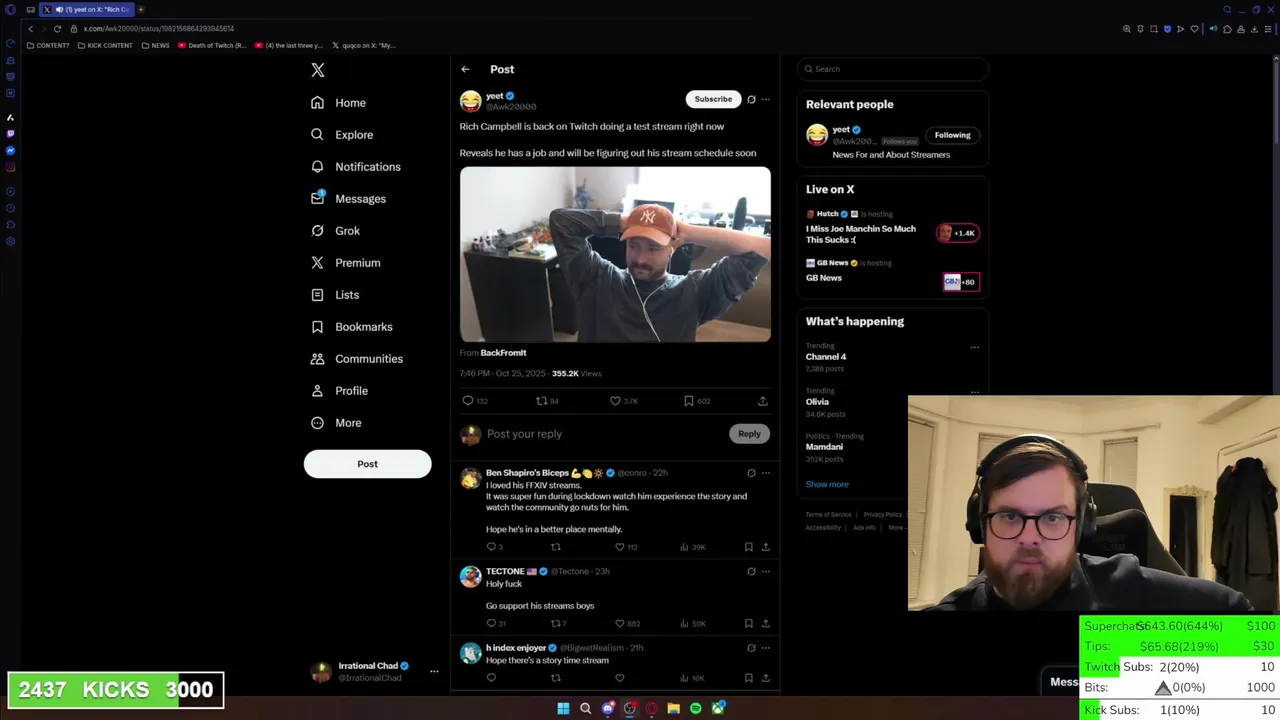Add page to favorites heart icon
1280x720 pixels.
tap(1194, 29)
